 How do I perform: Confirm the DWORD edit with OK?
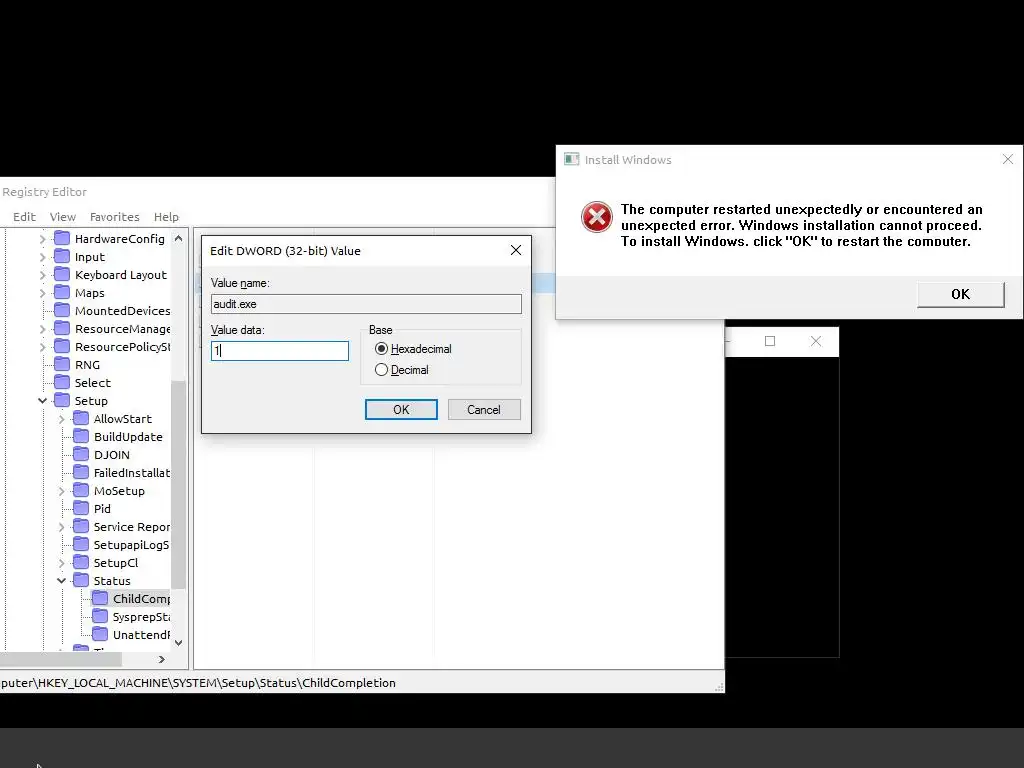(x=401, y=409)
